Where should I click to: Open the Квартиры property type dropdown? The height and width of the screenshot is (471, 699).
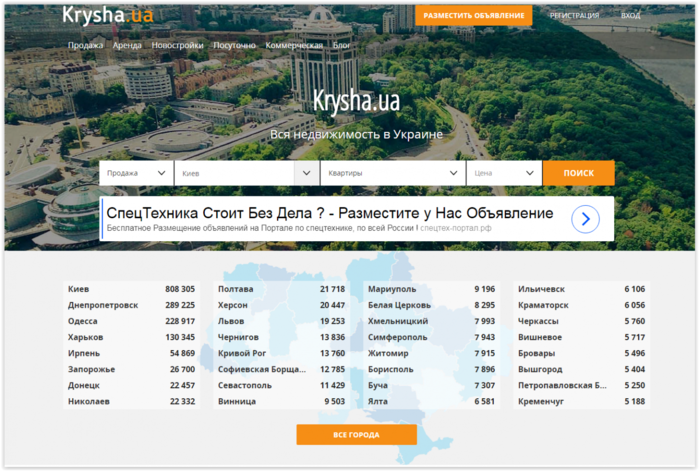point(393,173)
